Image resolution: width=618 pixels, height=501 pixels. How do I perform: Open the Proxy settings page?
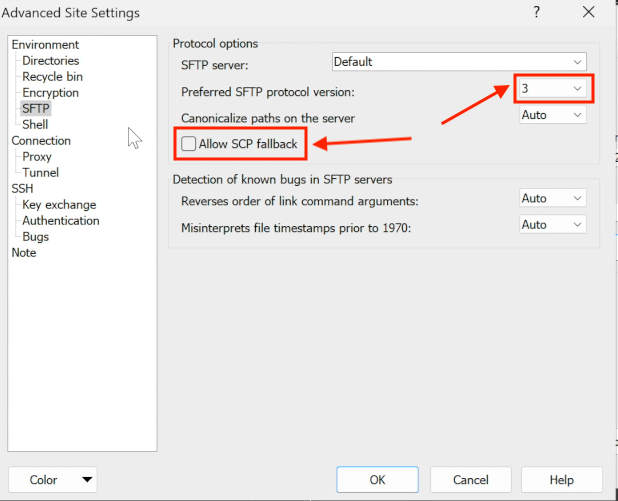pyautogui.click(x=37, y=156)
